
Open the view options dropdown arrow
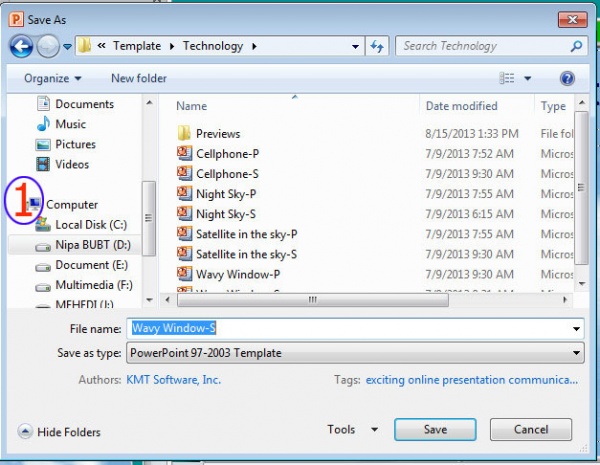[527, 78]
